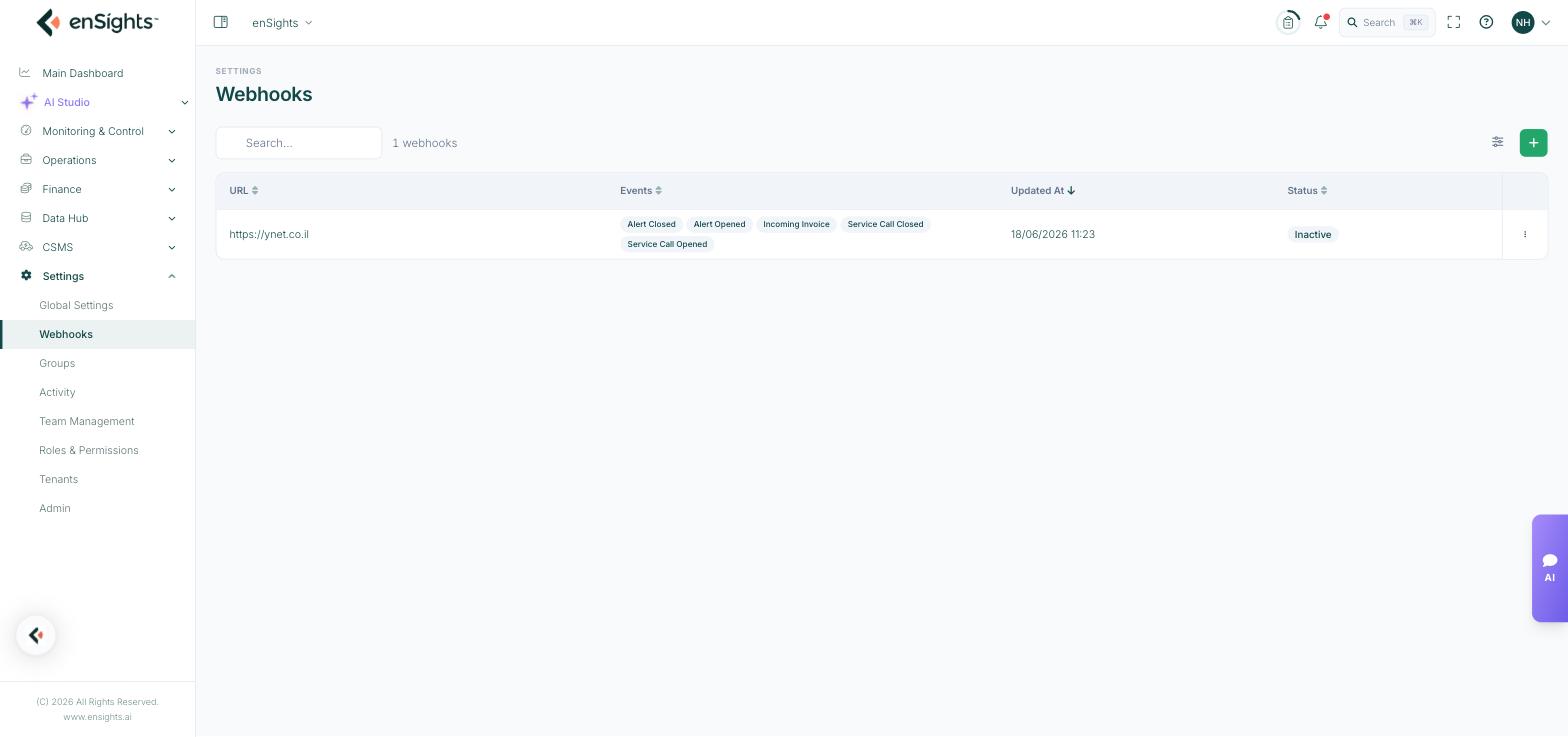
Task: Expand the Finance section
Action: [x=172, y=189]
